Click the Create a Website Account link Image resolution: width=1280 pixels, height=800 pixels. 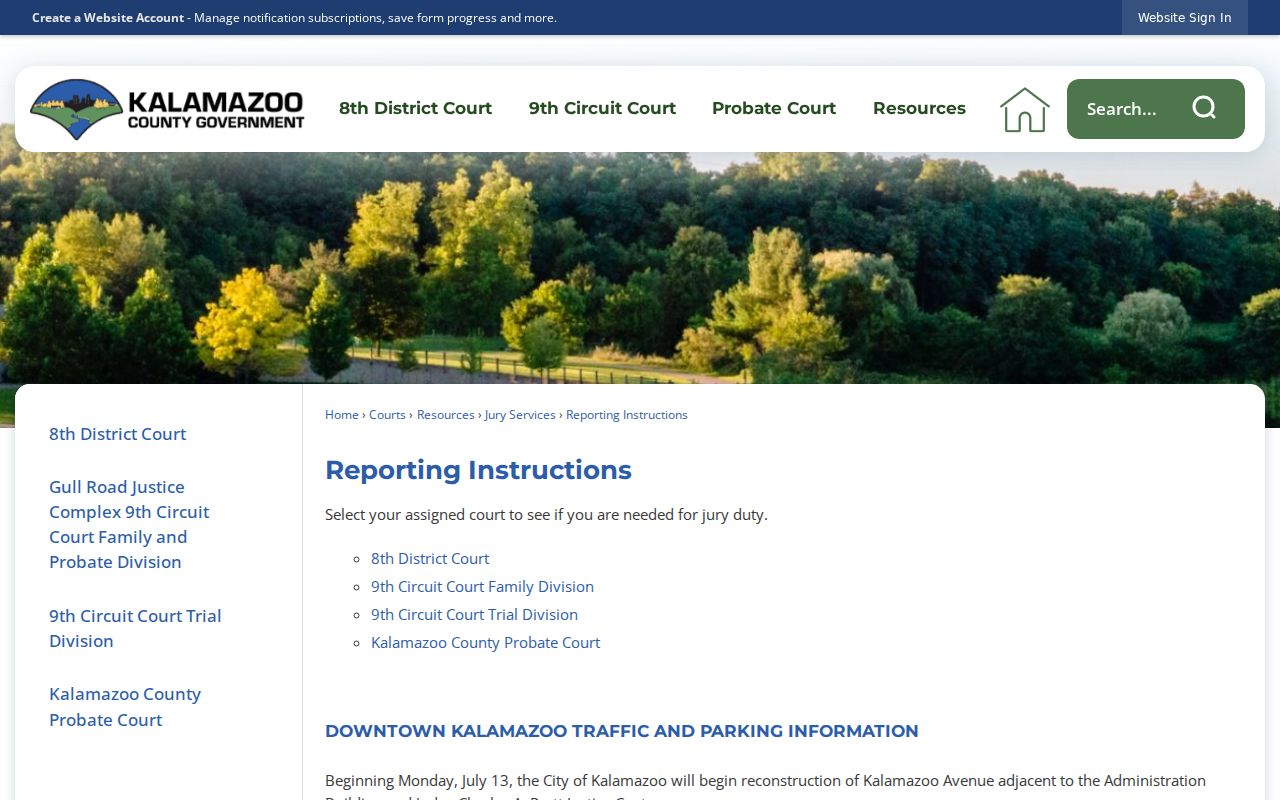[108, 18]
